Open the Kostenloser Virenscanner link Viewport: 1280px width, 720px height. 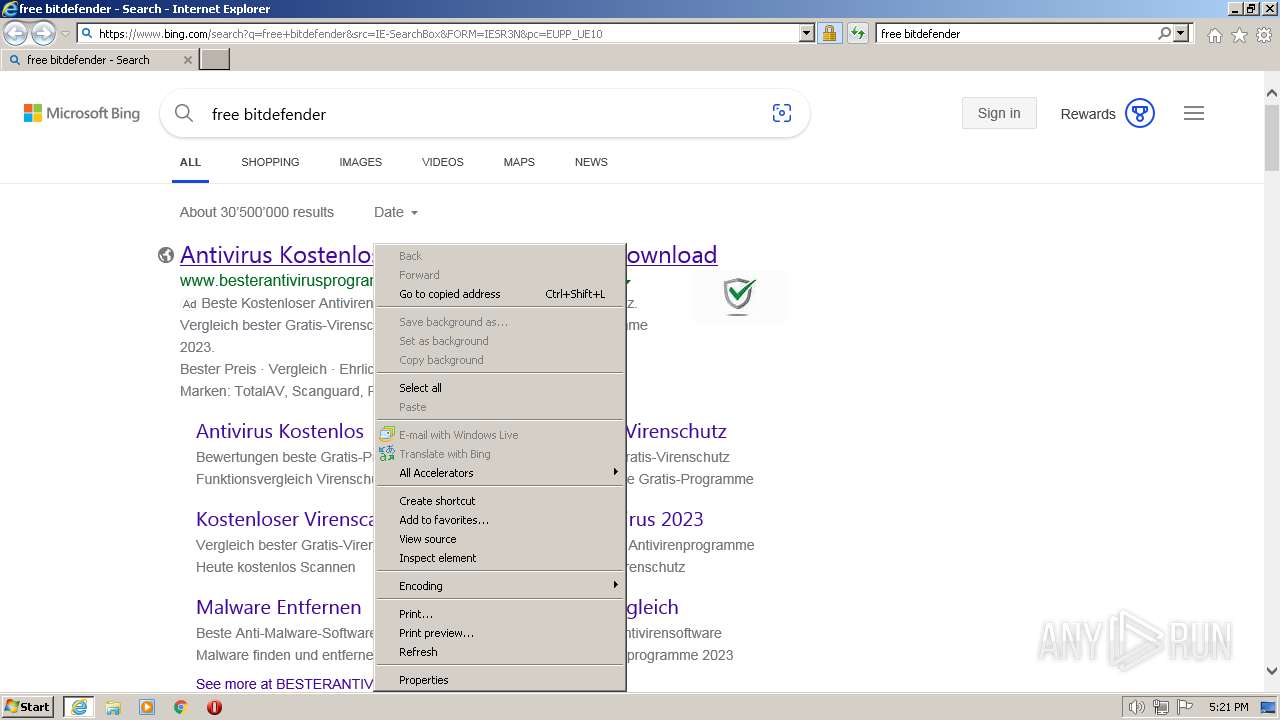(x=285, y=519)
